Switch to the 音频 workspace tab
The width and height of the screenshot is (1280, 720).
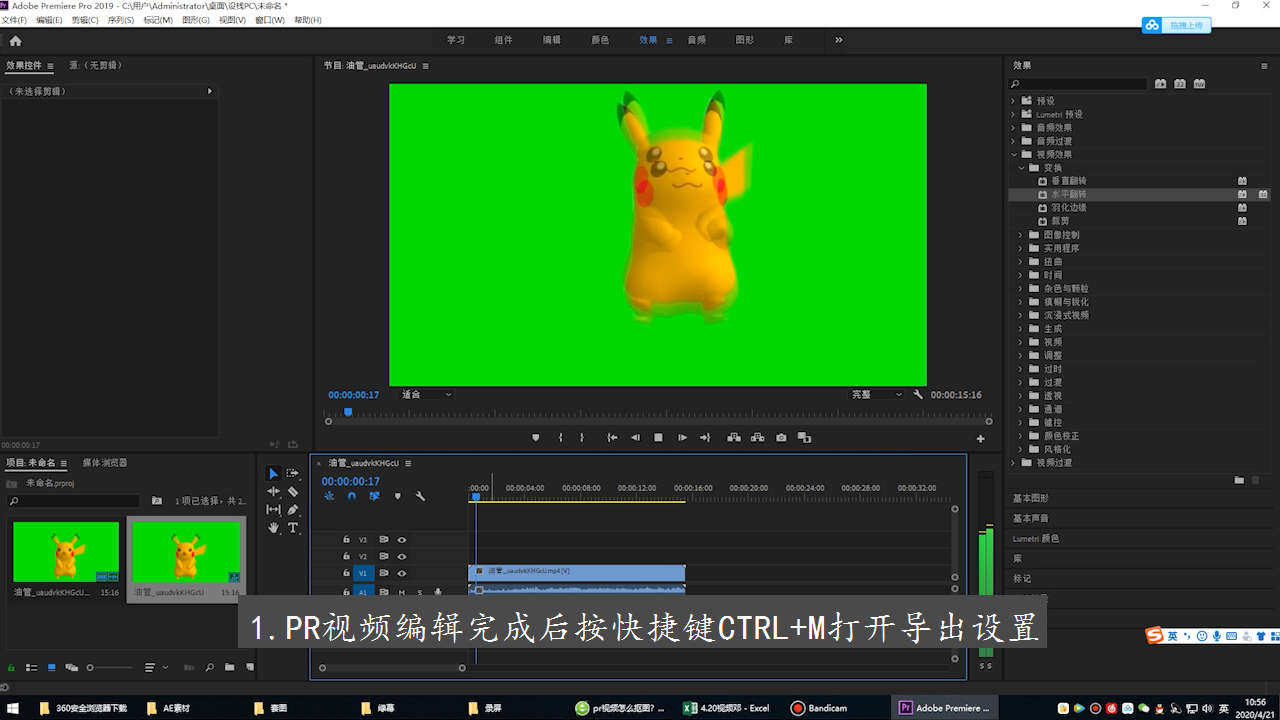click(696, 40)
